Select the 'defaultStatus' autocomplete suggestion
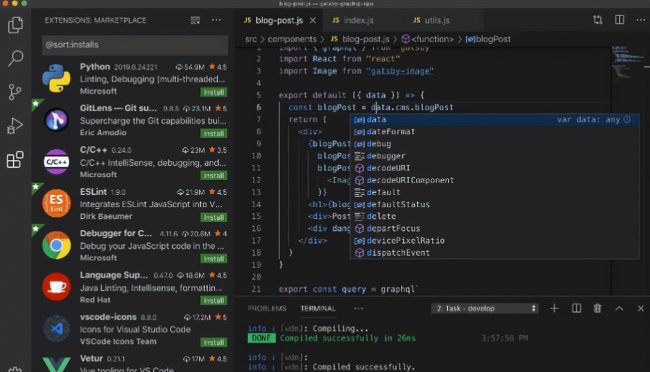The width and height of the screenshot is (650, 372). [494, 204]
